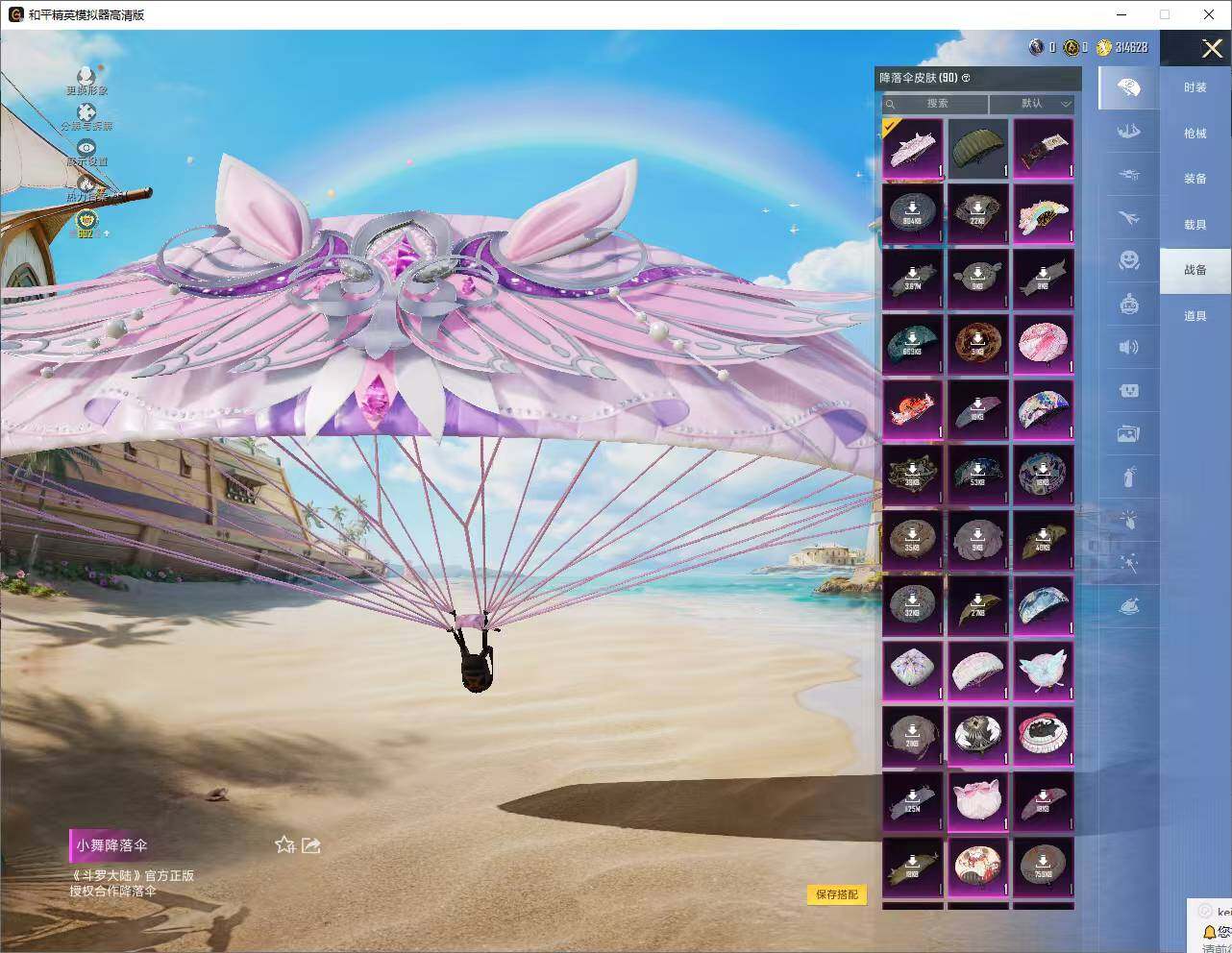The image size is (1232, 953).
Task: Select the parachute skins category icon
Action: (x=1129, y=88)
